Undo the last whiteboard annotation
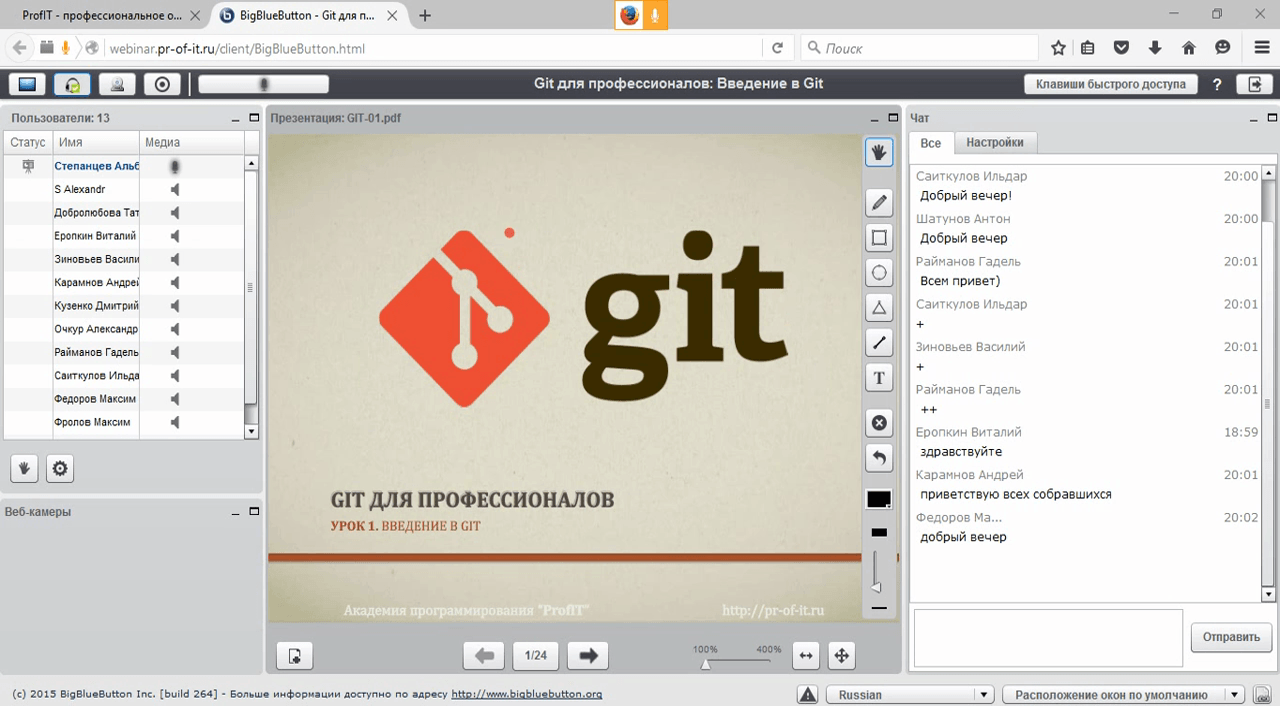 (x=879, y=458)
